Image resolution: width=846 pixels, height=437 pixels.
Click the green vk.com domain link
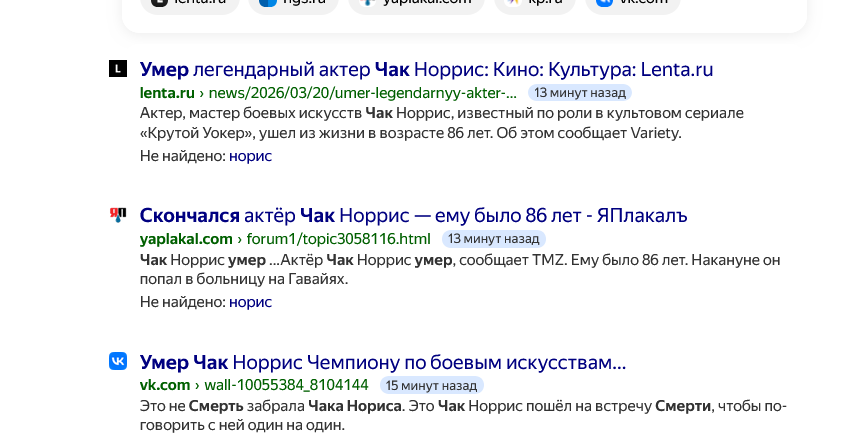tap(165, 385)
